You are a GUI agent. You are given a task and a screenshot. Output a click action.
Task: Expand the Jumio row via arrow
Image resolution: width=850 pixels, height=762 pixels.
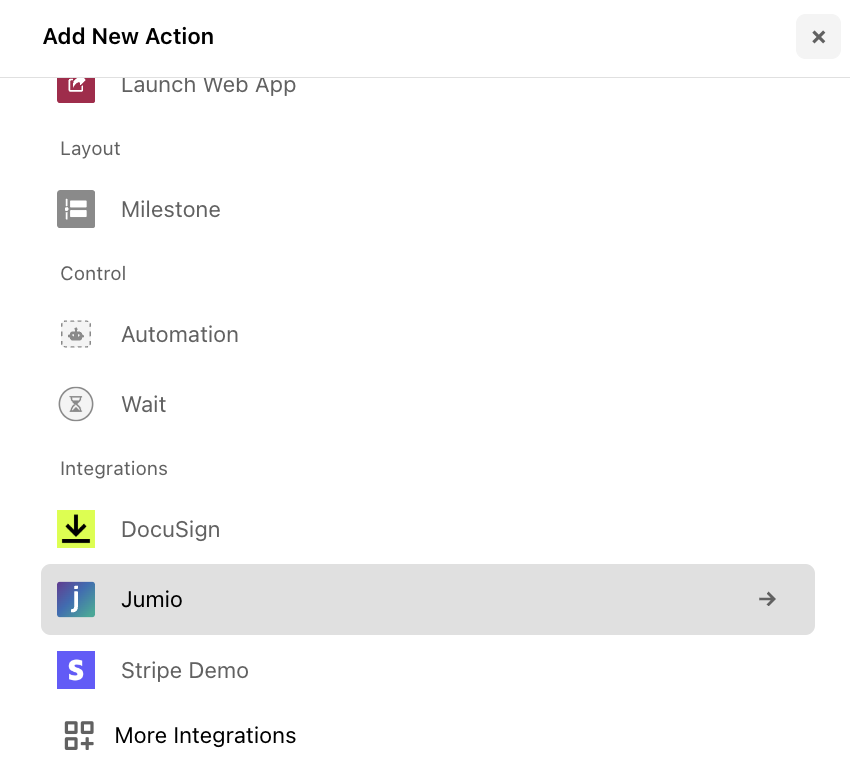[766, 599]
